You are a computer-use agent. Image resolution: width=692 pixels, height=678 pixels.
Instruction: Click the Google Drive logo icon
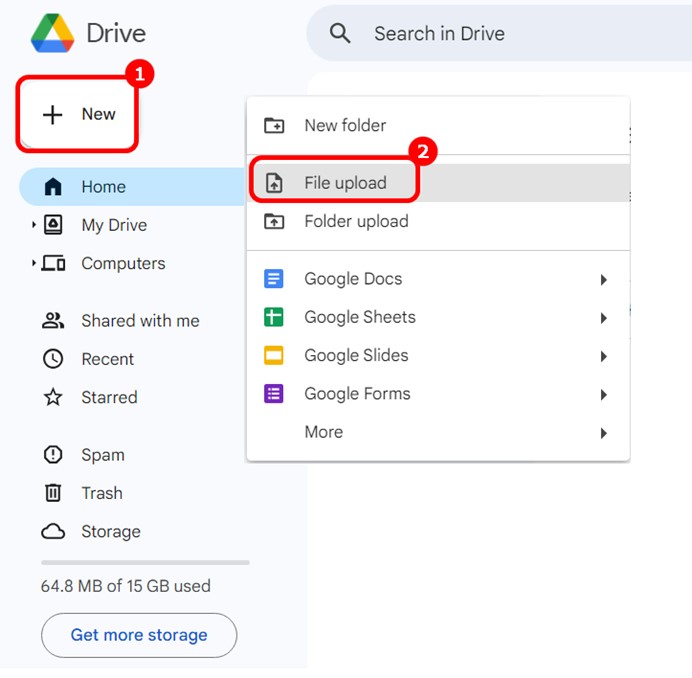coord(52,34)
